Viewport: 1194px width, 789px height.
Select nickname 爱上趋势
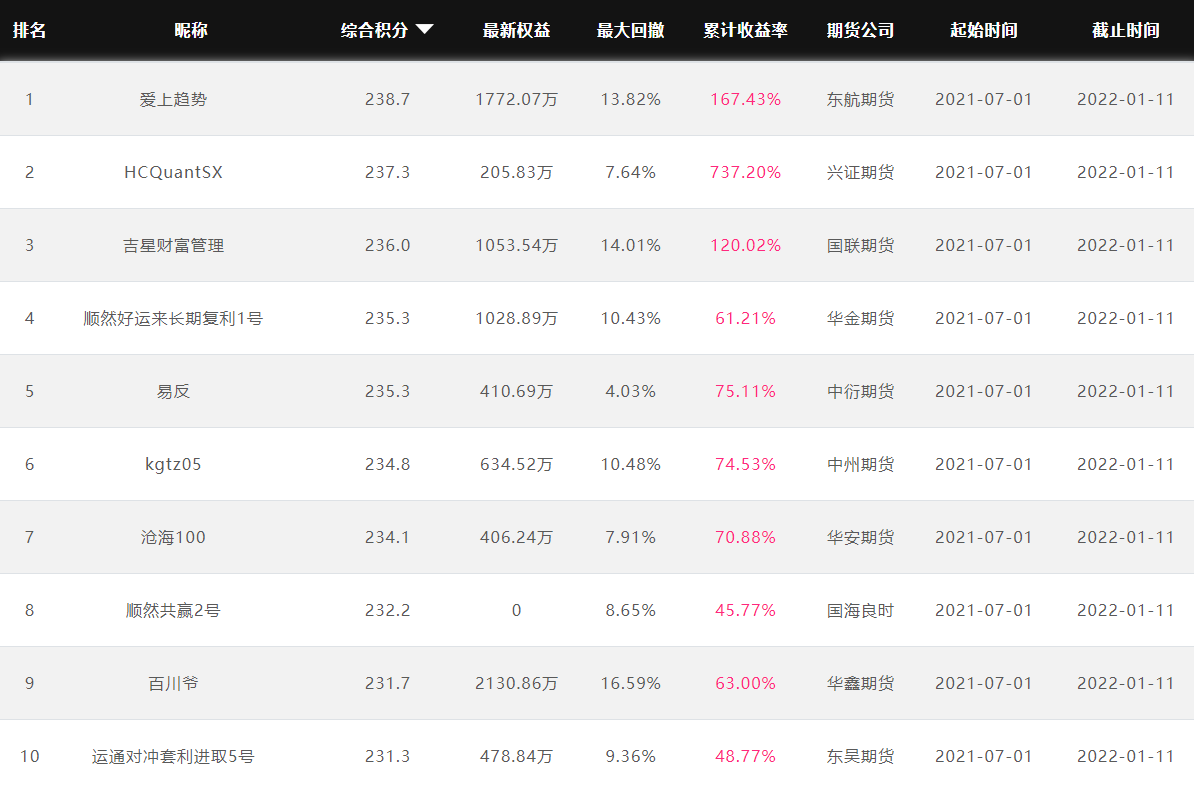173,100
